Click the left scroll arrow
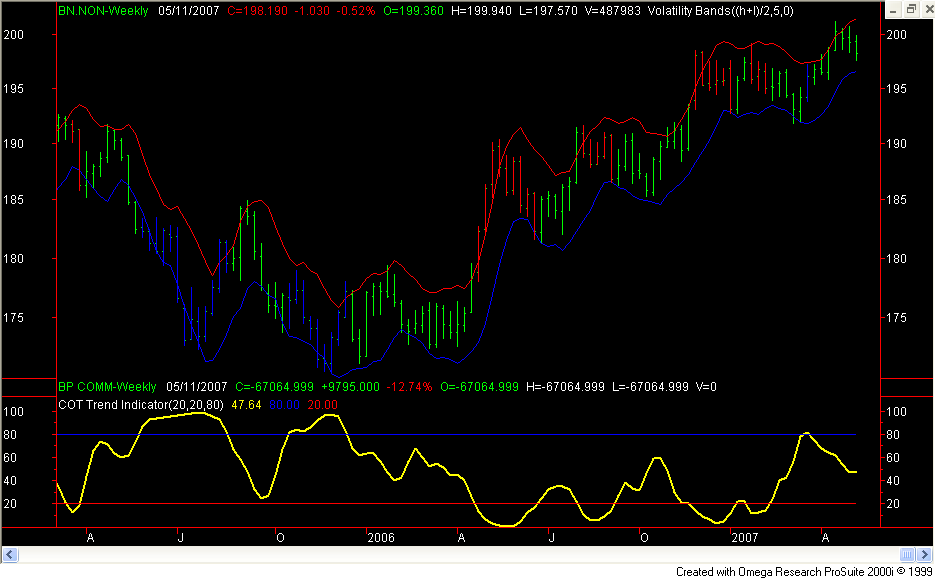Image resolution: width=935 pixels, height=578 pixels. click(x=10, y=555)
